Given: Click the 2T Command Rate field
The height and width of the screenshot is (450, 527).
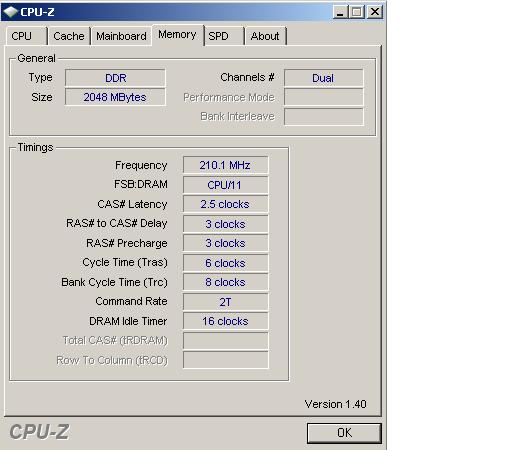Looking at the screenshot, I should [x=226, y=302].
